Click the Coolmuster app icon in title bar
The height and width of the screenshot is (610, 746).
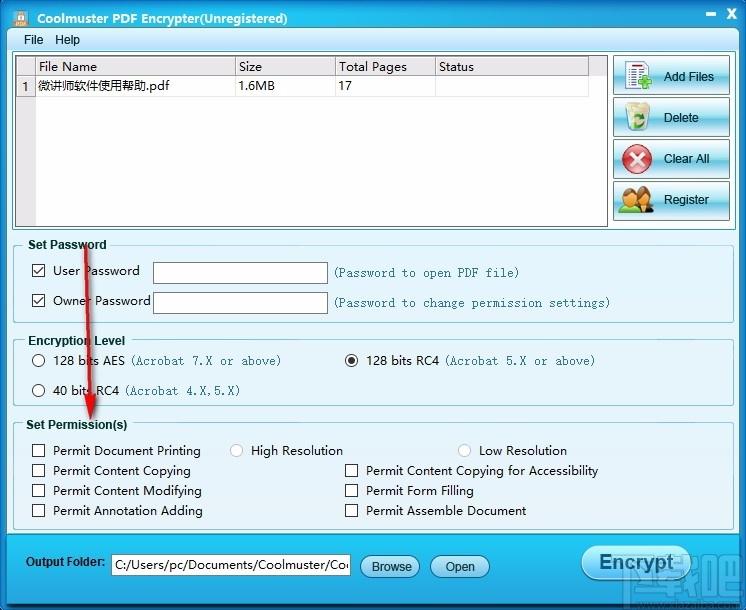pyautogui.click(x=21, y=18)
